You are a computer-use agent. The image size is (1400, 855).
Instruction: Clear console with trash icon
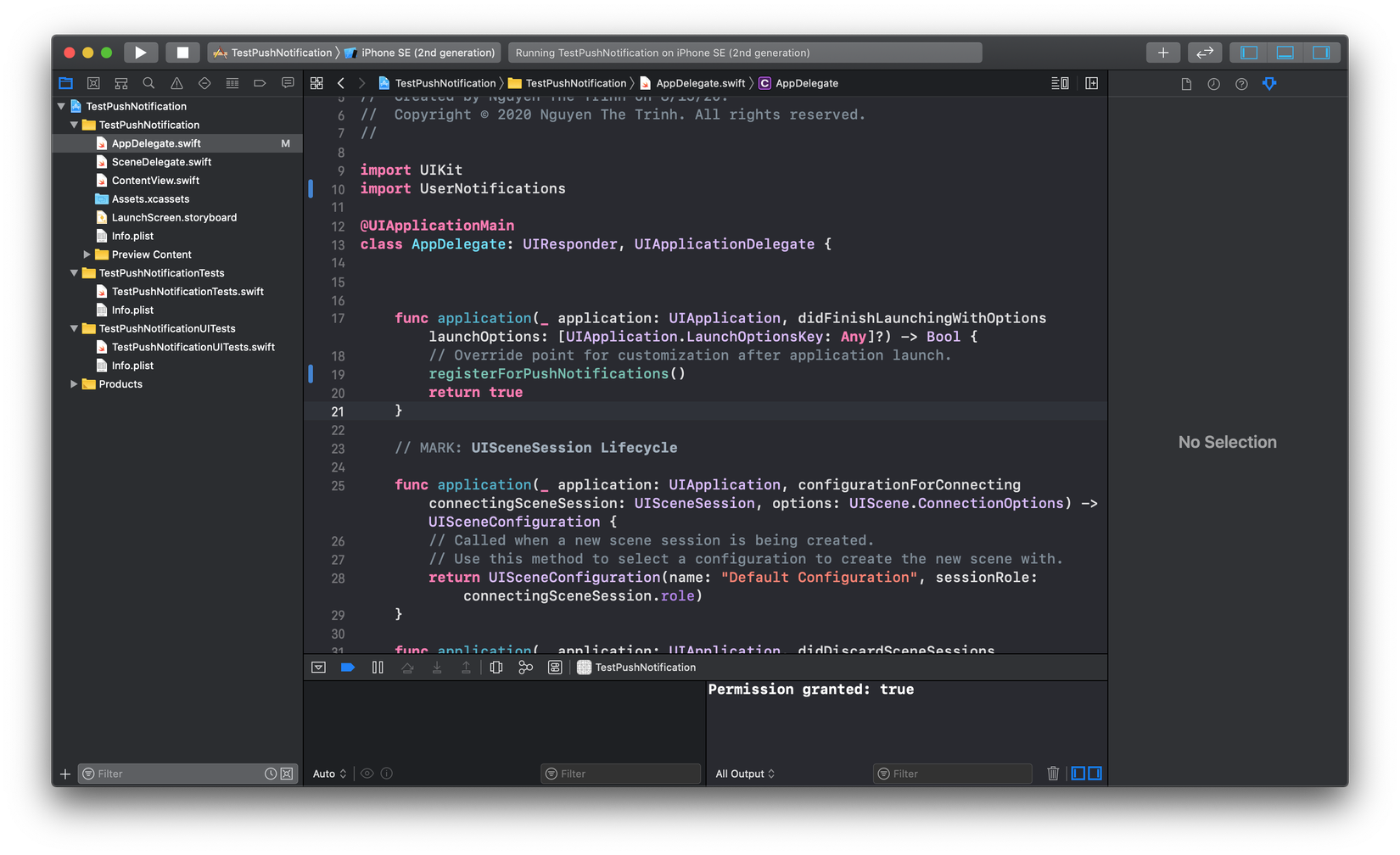click(1053, 774)
